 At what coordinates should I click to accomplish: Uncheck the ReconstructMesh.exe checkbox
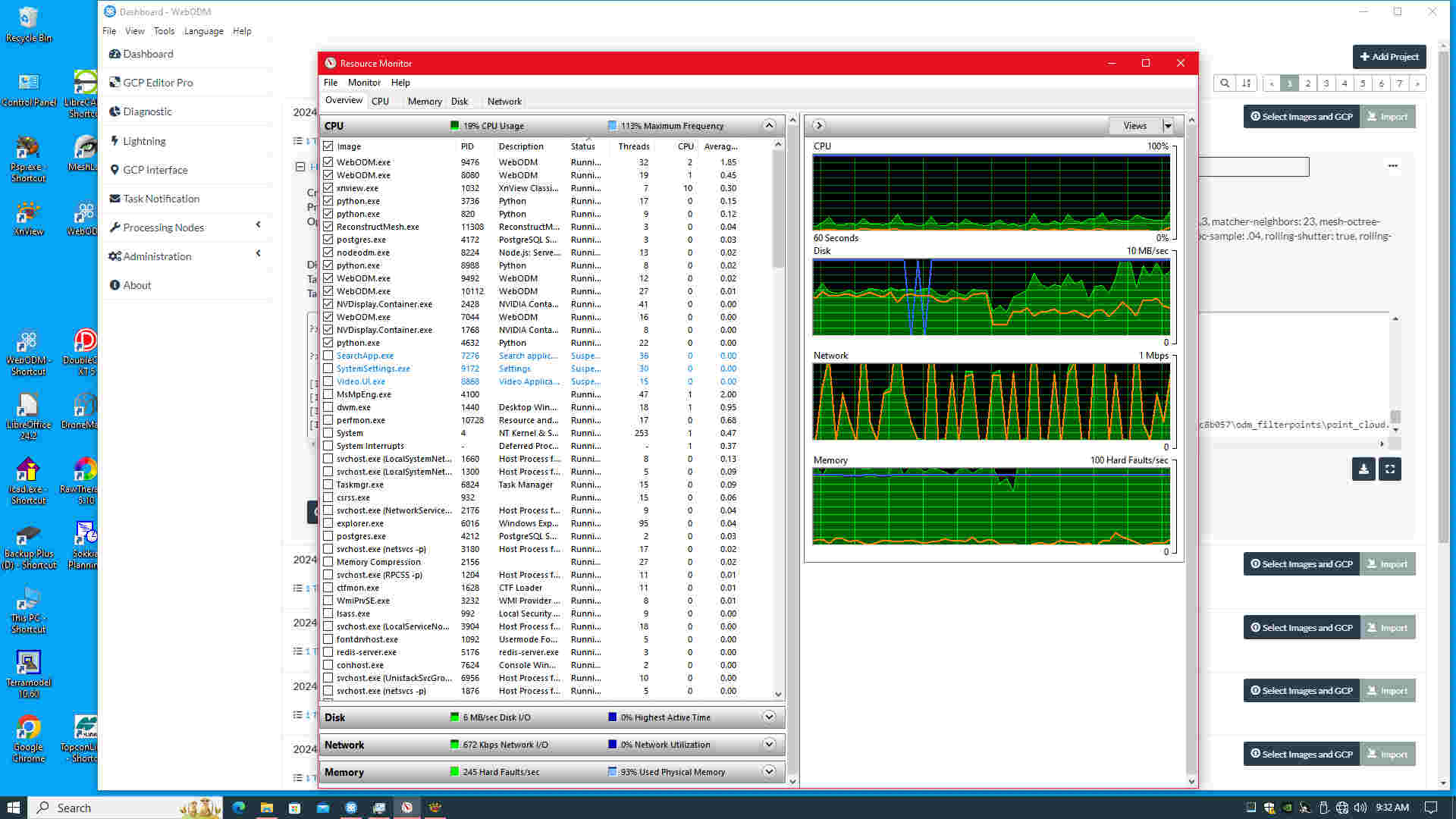[x=328, y=227]
